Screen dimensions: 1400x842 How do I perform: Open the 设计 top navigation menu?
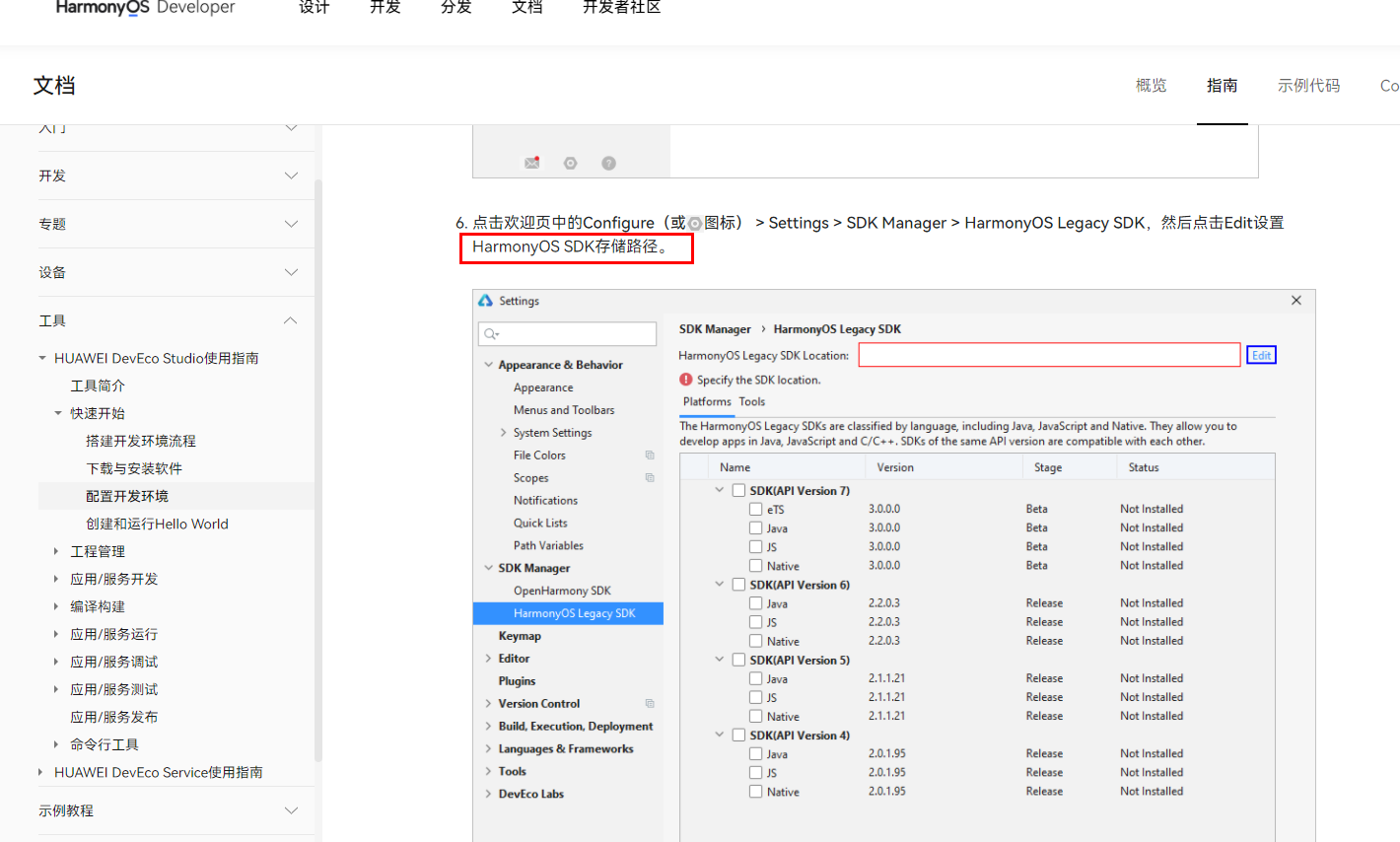pos(315,8)
